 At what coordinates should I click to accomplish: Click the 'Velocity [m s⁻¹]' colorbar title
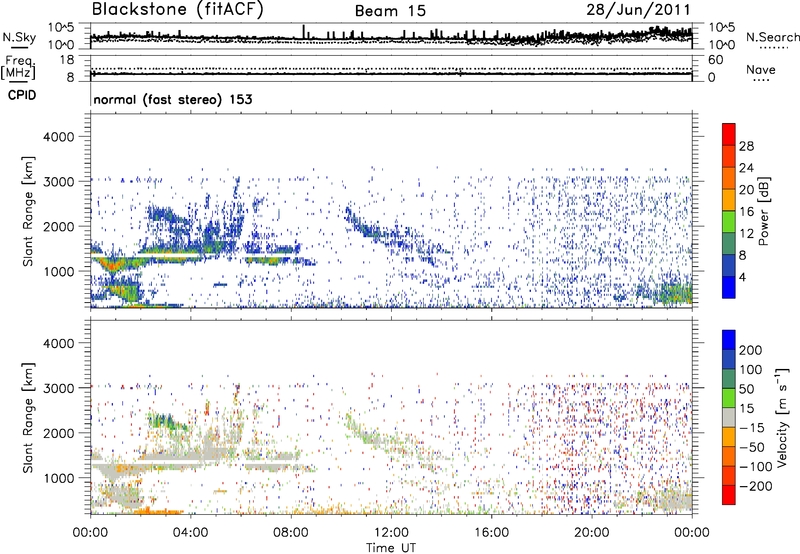(x=781, y=418)
